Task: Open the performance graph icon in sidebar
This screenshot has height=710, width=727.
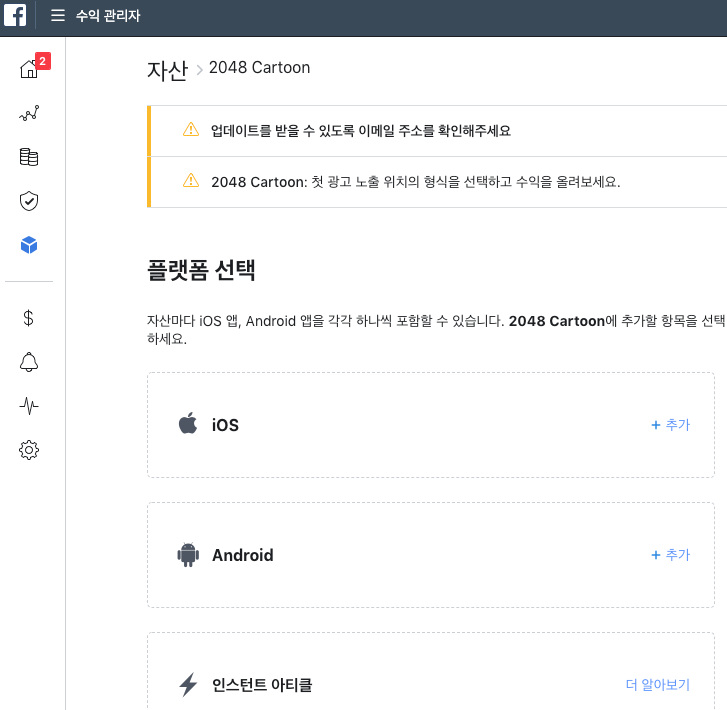Action: [29, 113]
